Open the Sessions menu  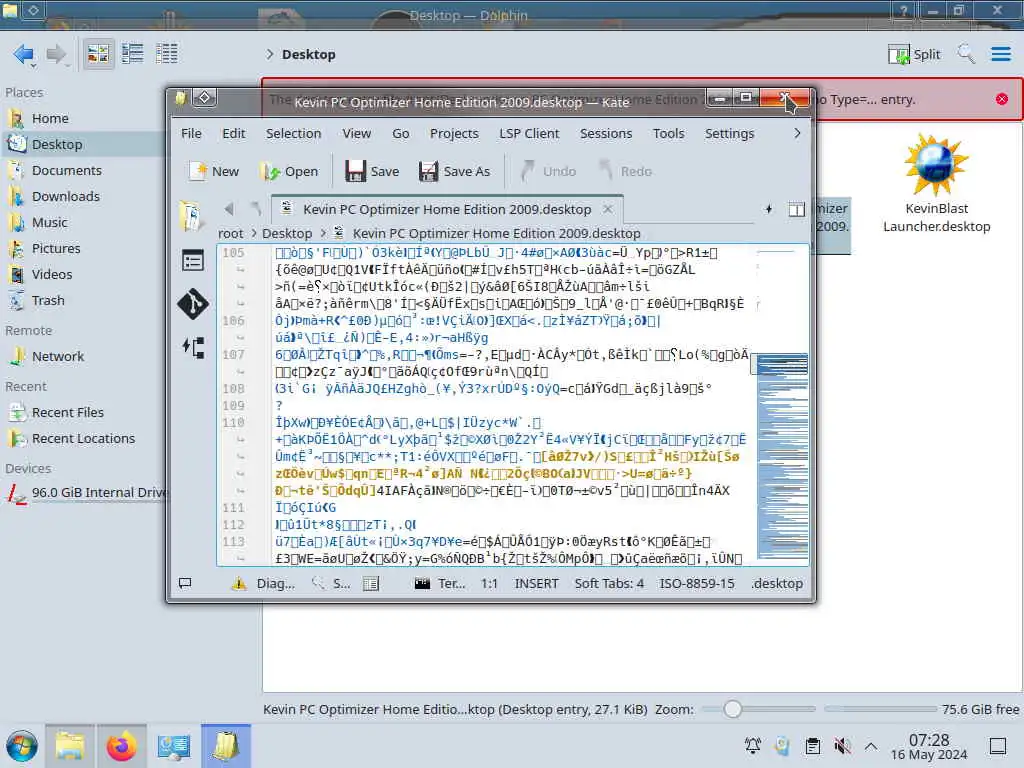pos(606,133)
